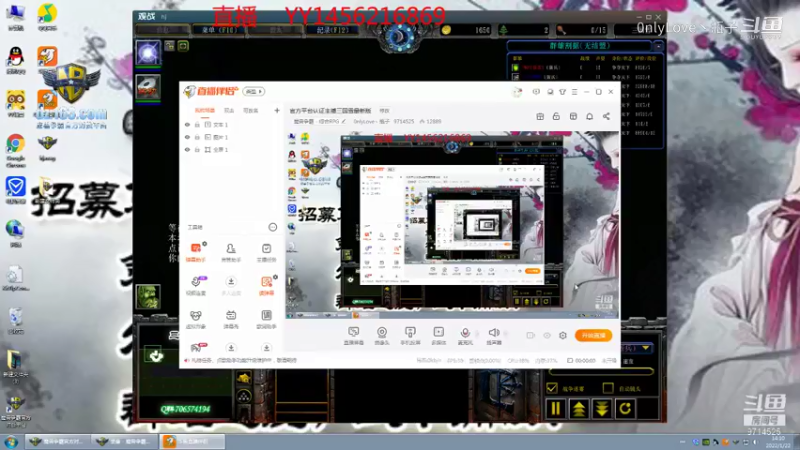Toggle lock on layer 全屏 1
800x450 pixels.
pyautogui.click(x=197, y=149)
